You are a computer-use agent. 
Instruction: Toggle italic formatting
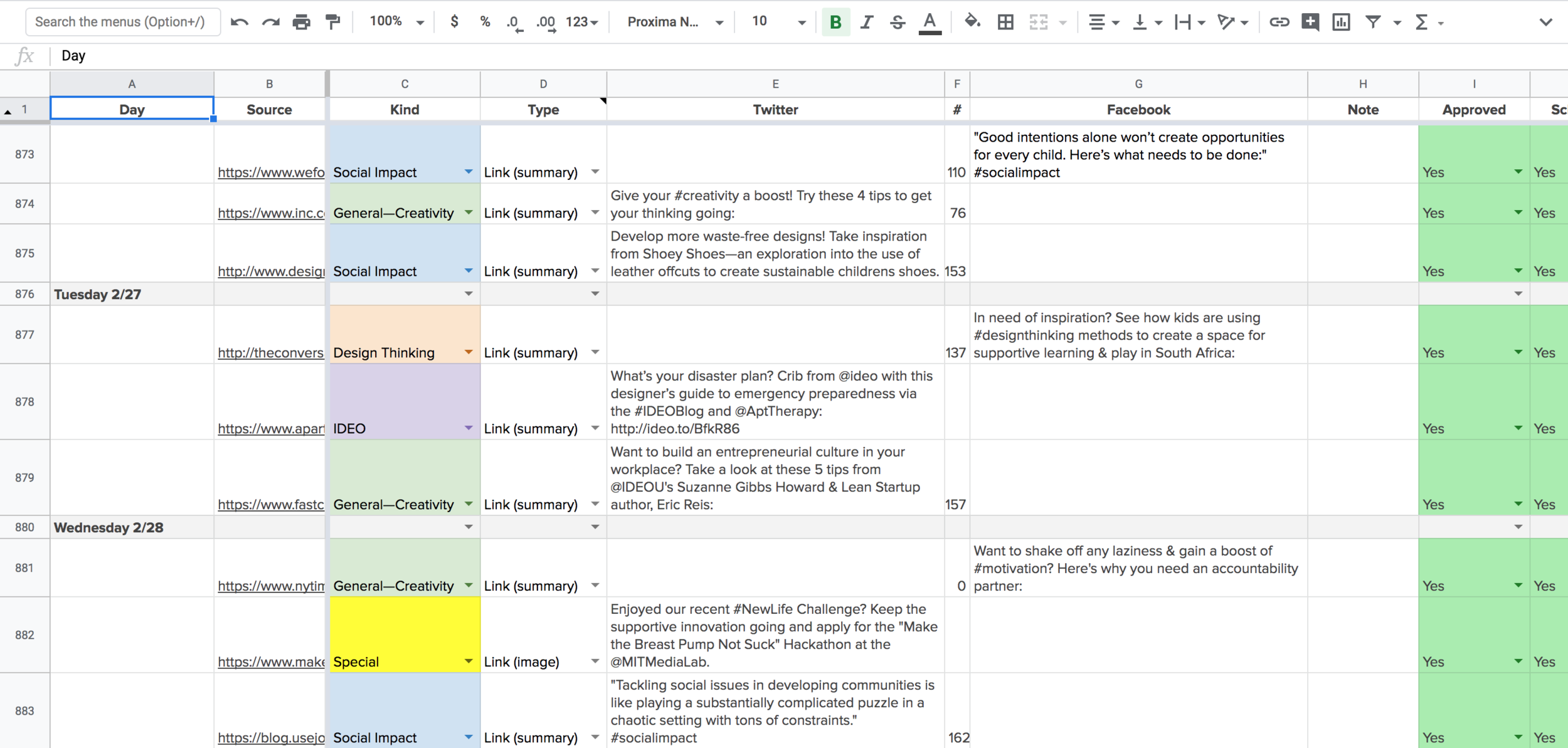867,21
